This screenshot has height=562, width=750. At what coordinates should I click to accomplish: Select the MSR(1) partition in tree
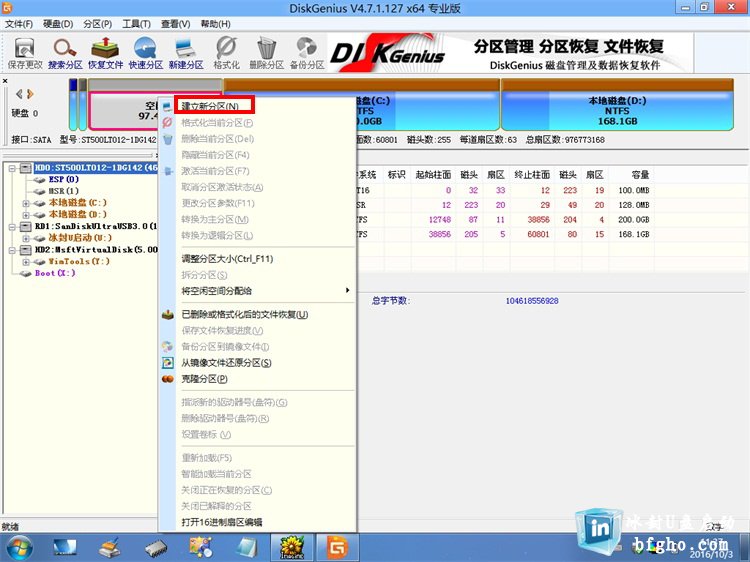click(64, 191)
